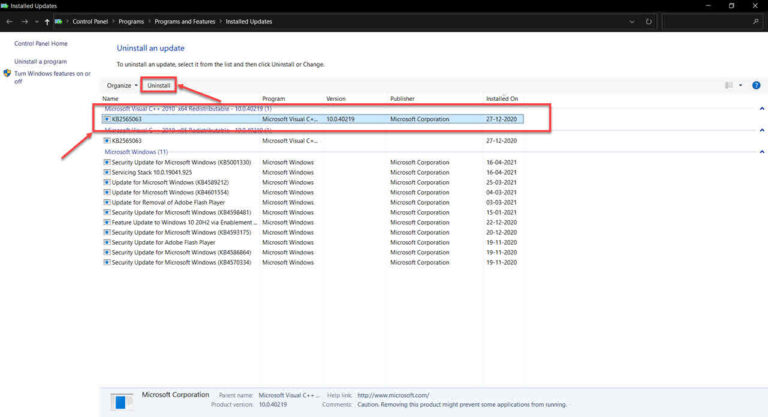The height and width of the screenshot is (417, 768).
Task: Click the icon of Security Update for Adobe Flash
Action: click(107, 243)
